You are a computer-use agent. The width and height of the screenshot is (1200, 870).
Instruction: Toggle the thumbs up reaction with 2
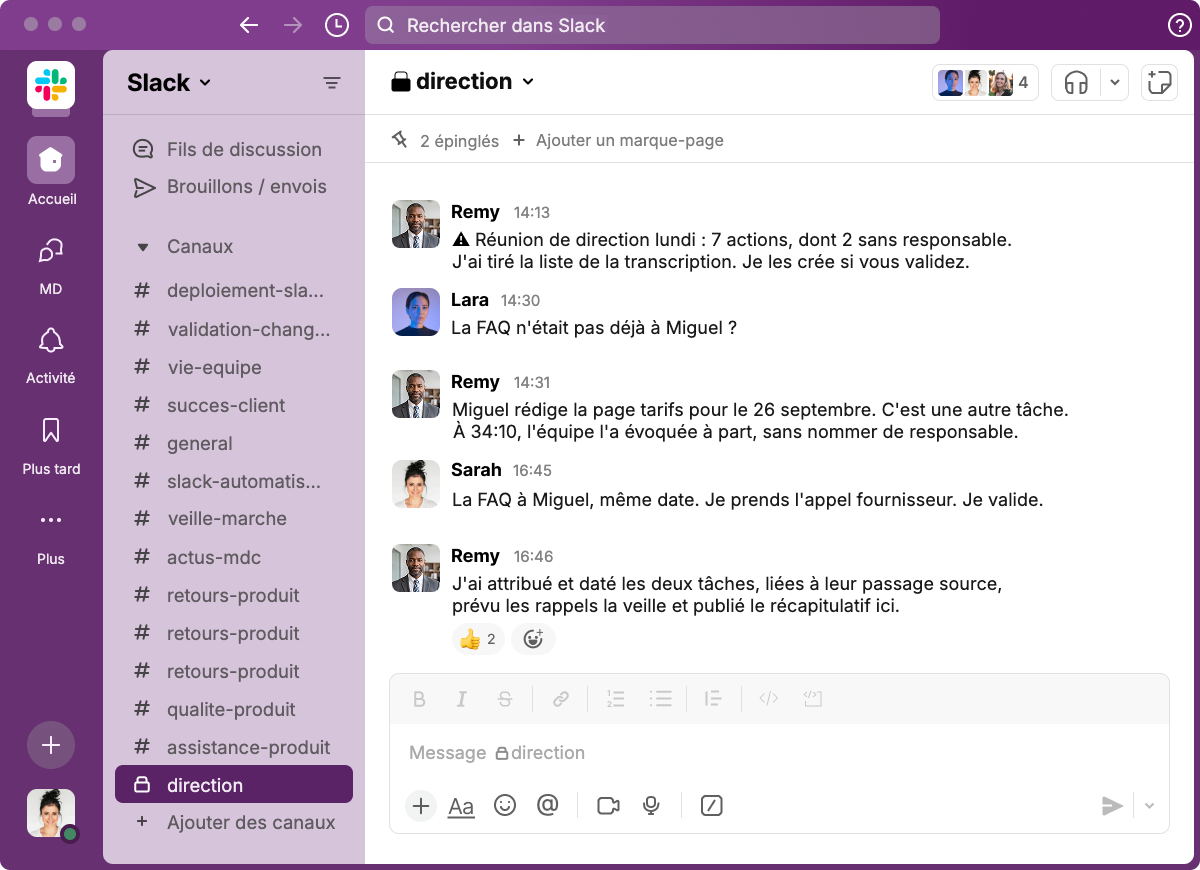point(478,639)
